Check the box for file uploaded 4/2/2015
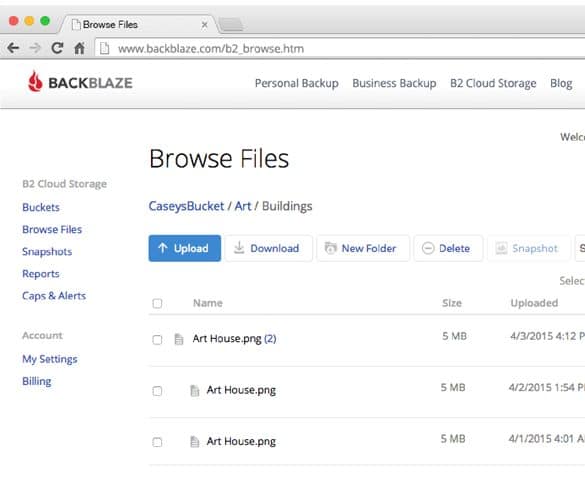This screenshot has width=585, height=477. pos(157,391)
